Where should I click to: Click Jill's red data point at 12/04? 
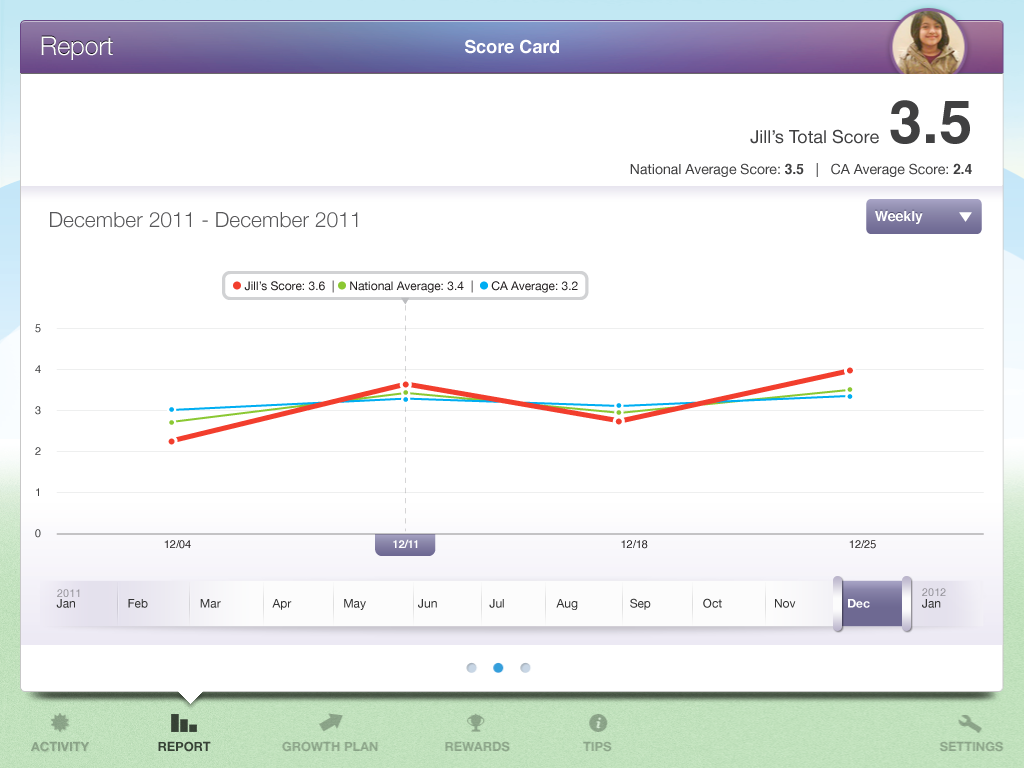pos(172,441)
